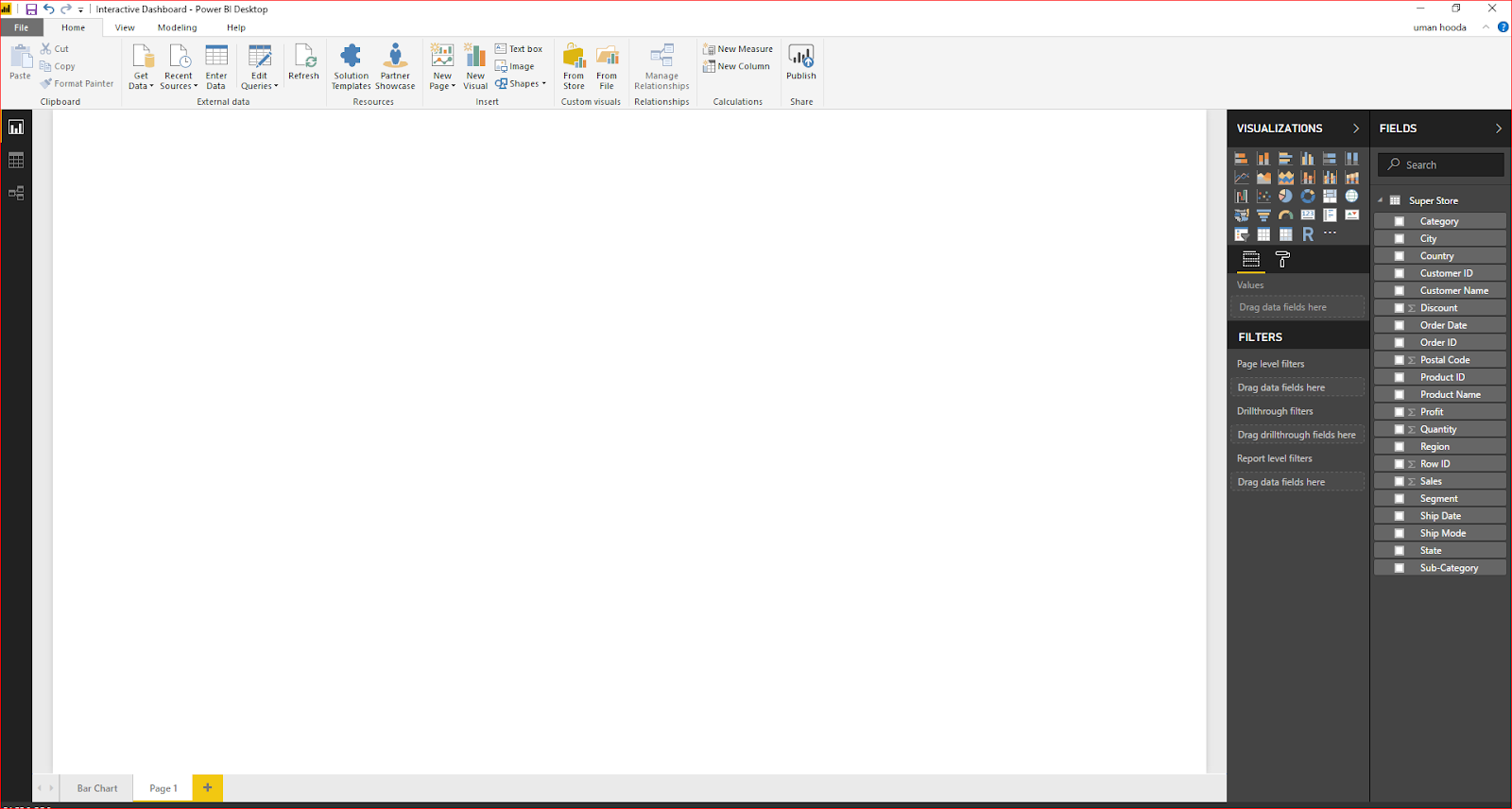Tick the Category field checkbox
This screenshot has height=809, width=1512.
coord(1400,221)
